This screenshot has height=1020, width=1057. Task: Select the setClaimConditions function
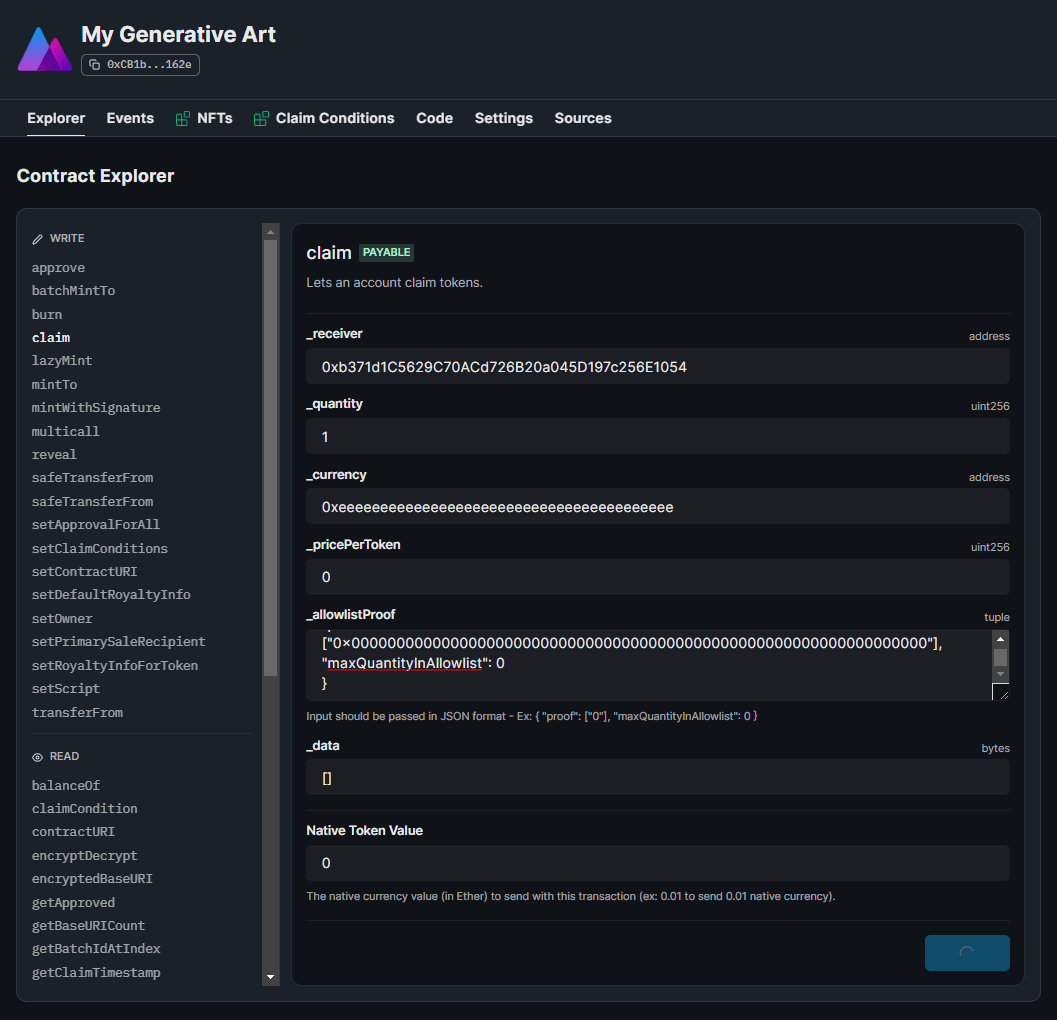tap(99, 548)
